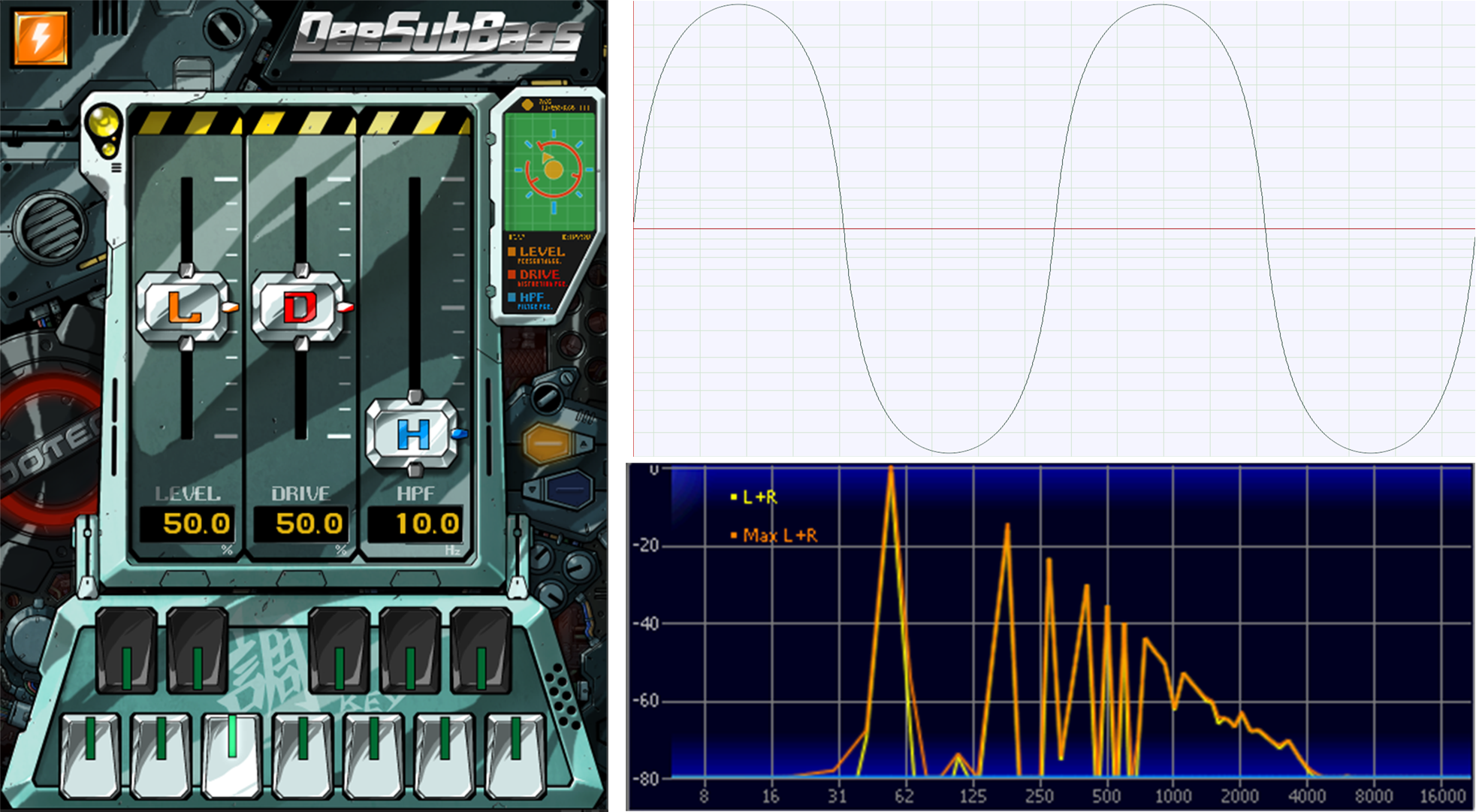Screen dimensions: 1476x812
Task: Click the LEVEL value field showing 50.0
Action: click(187, 524)
